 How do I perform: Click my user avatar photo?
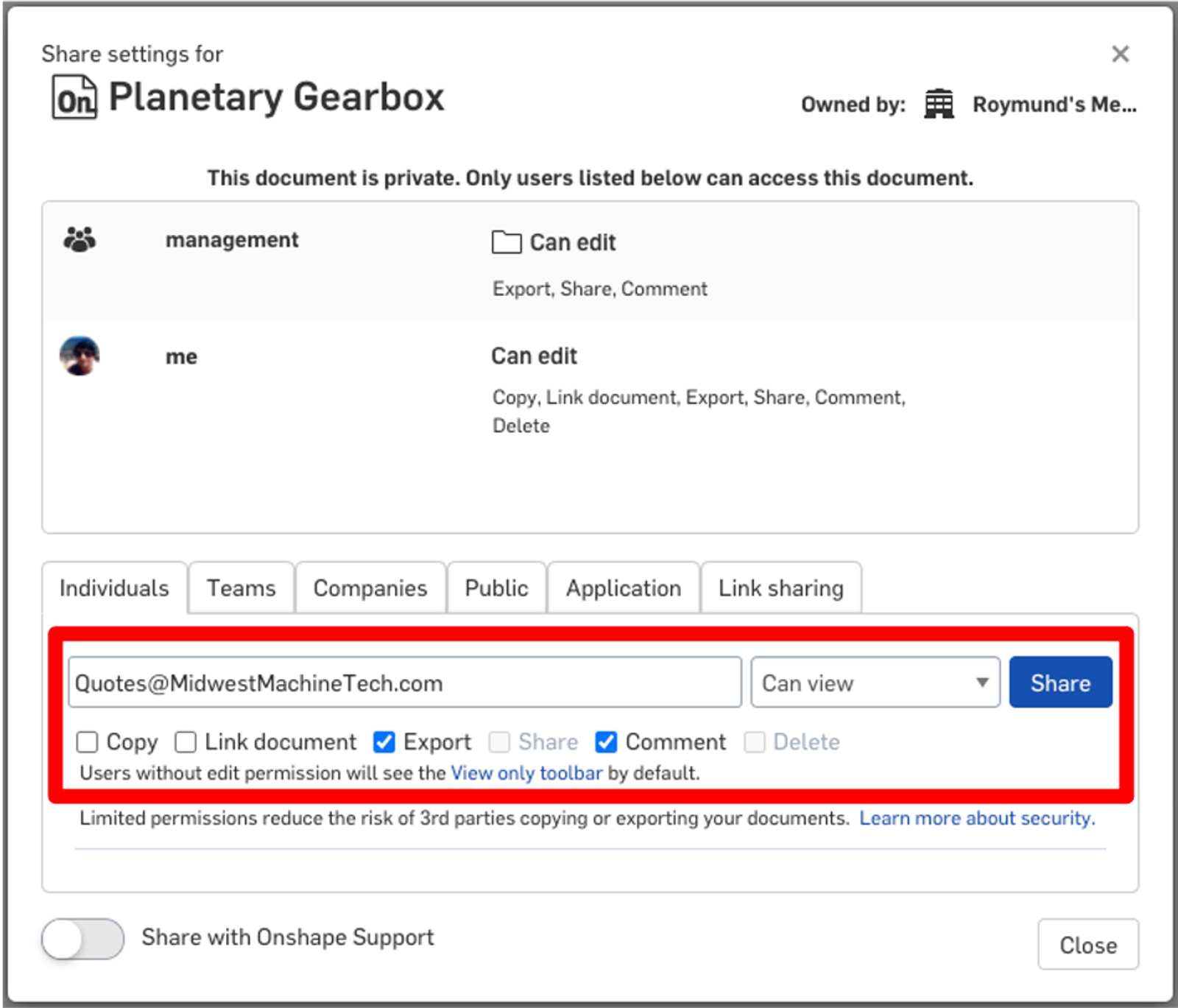[80, 356]
